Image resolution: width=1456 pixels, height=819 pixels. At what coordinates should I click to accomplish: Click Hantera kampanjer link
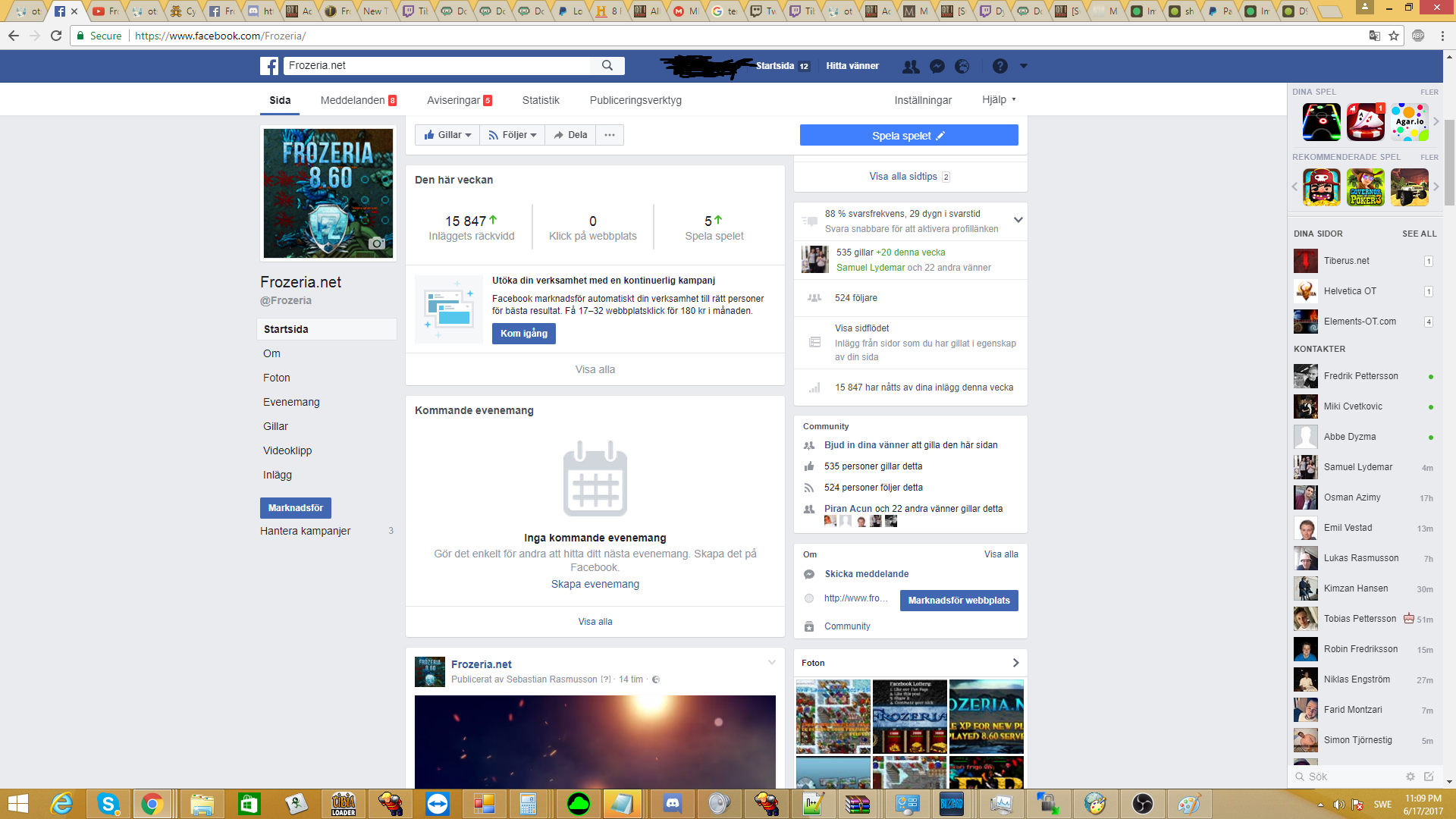(x=305, y=531)
